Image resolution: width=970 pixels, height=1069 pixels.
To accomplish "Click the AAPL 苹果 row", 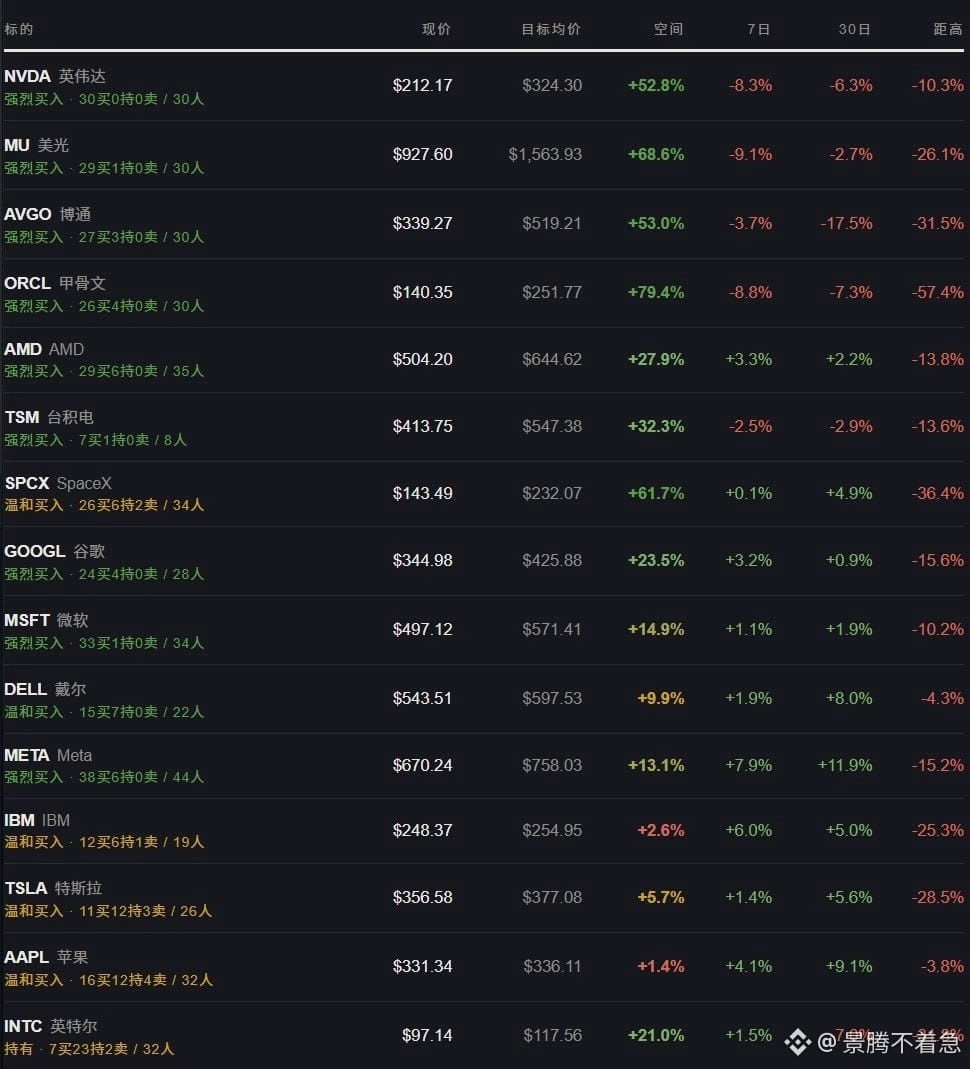I will click(485, 967).
